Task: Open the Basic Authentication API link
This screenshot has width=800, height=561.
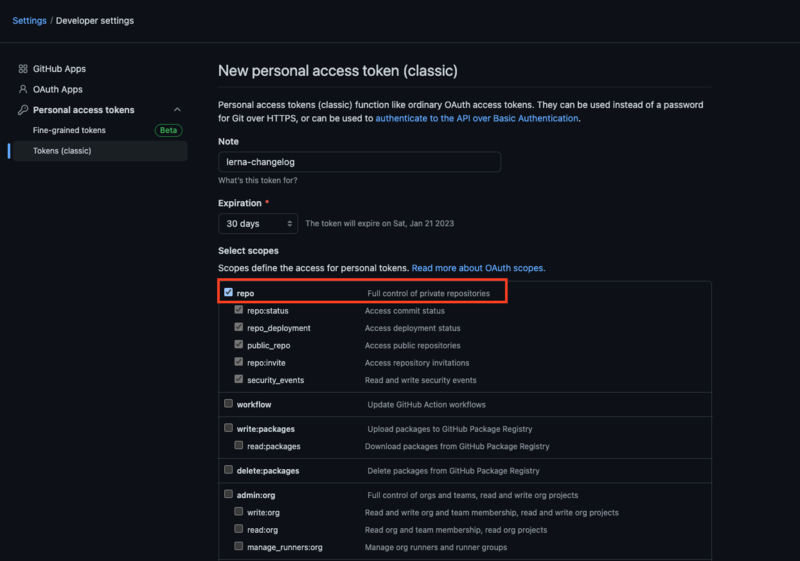Action: coord(477,118)
